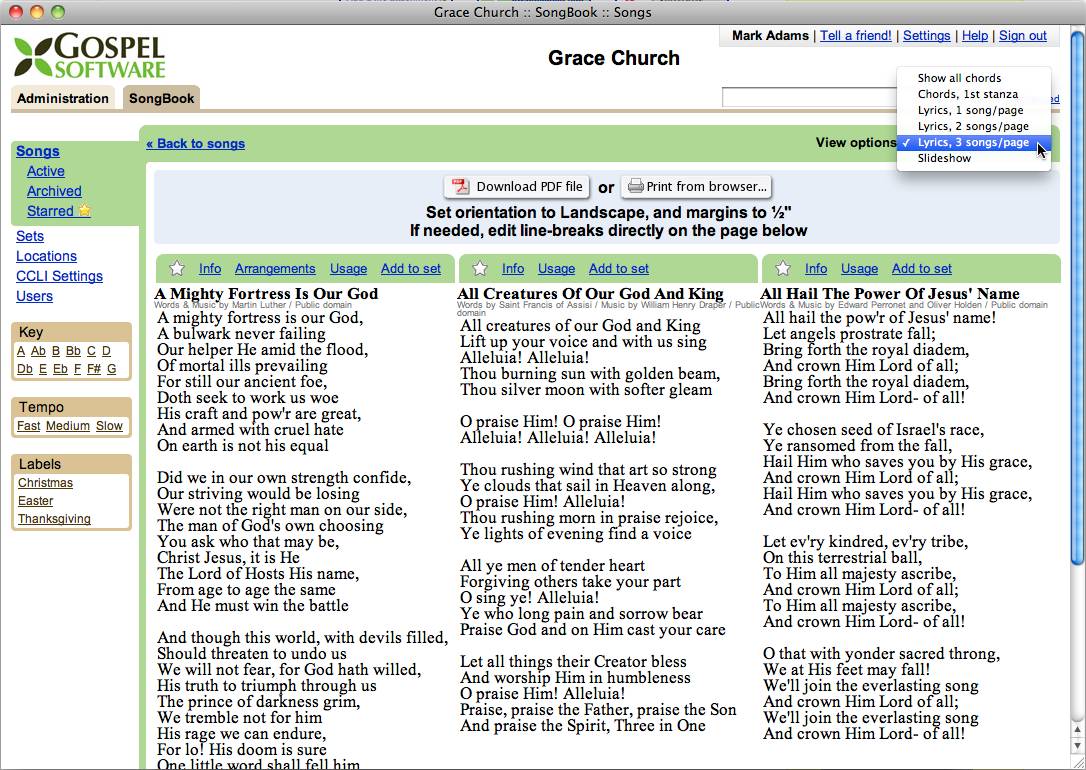Open the Help link
1086x770 pixels.
974,35
